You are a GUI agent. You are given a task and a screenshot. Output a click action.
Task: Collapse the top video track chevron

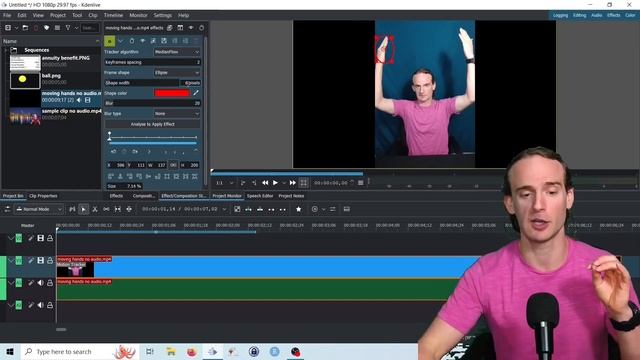point(11,238)
